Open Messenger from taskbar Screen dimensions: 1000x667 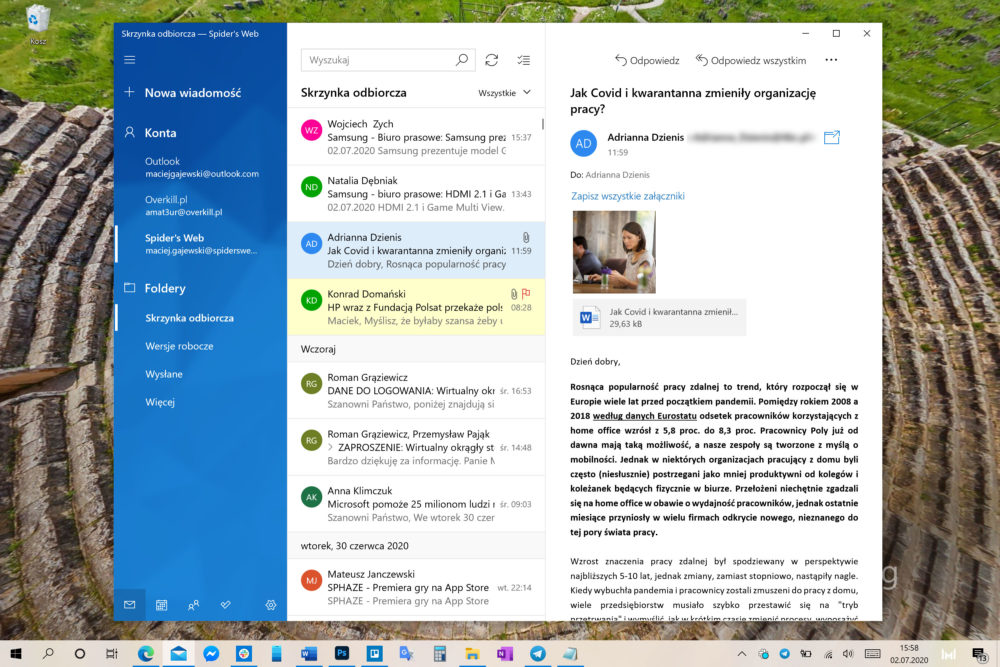coord(211,654)
